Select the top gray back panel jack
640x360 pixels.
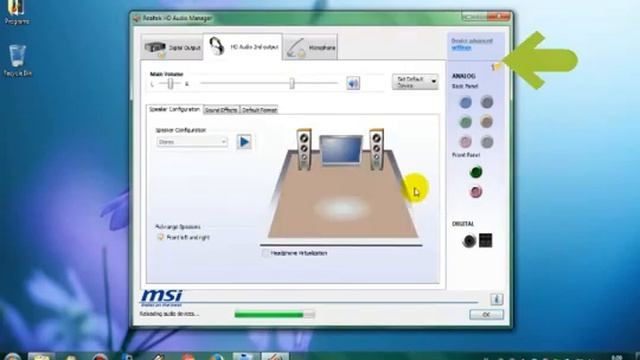tap(487, 102)
